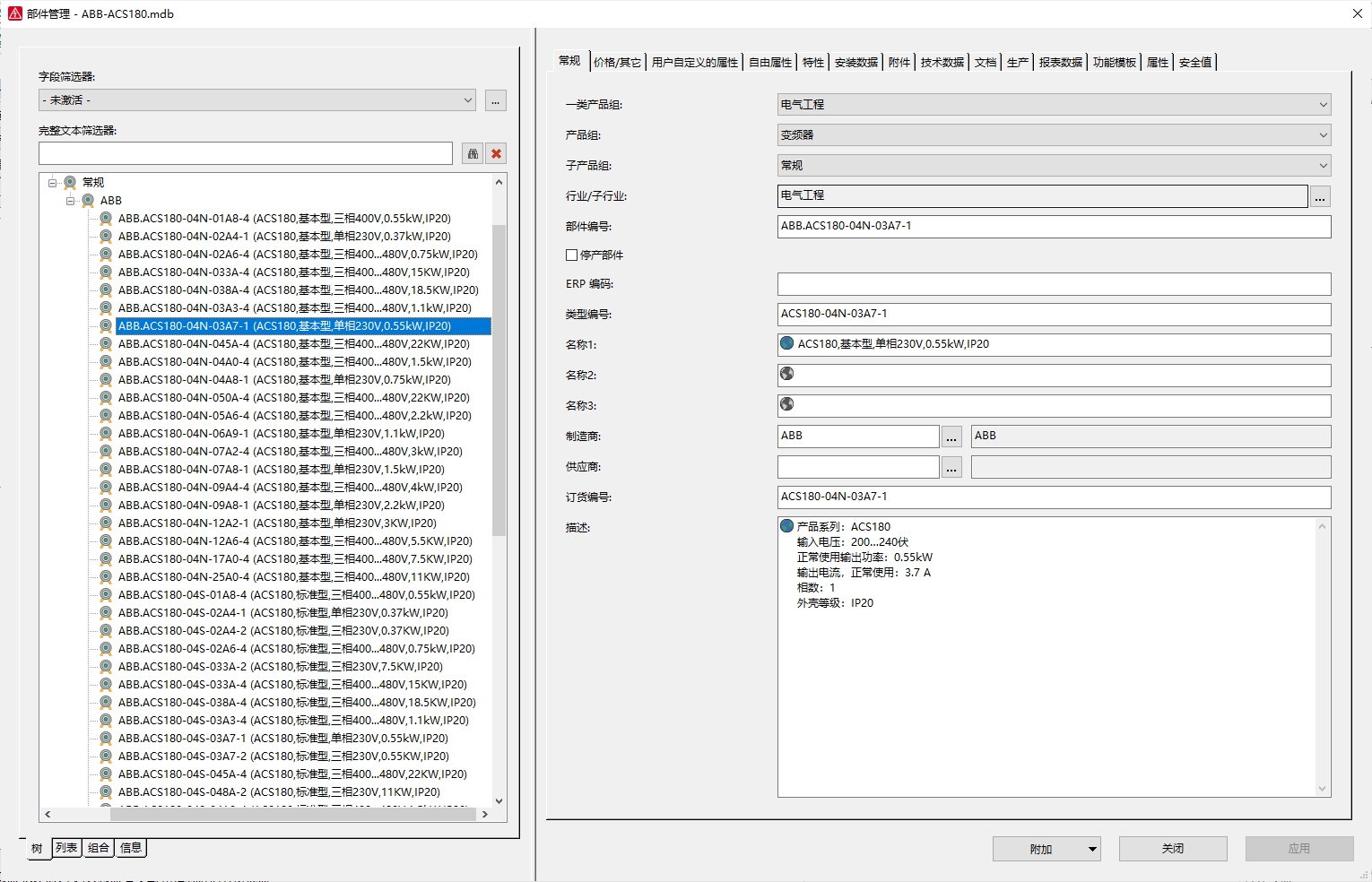
Task: Click the icon next to 常规 root node
Action: tap(70, 182)
